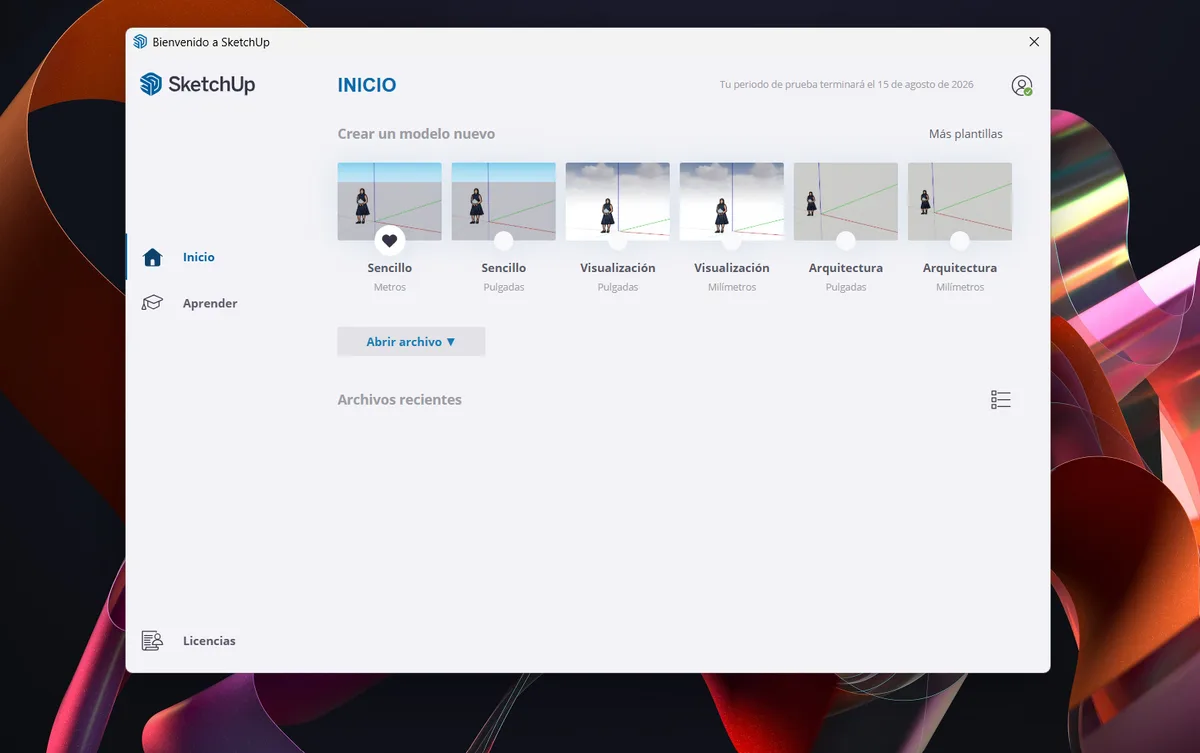Mark Visualización Pulgadas template as favorite

click(618, 240)
